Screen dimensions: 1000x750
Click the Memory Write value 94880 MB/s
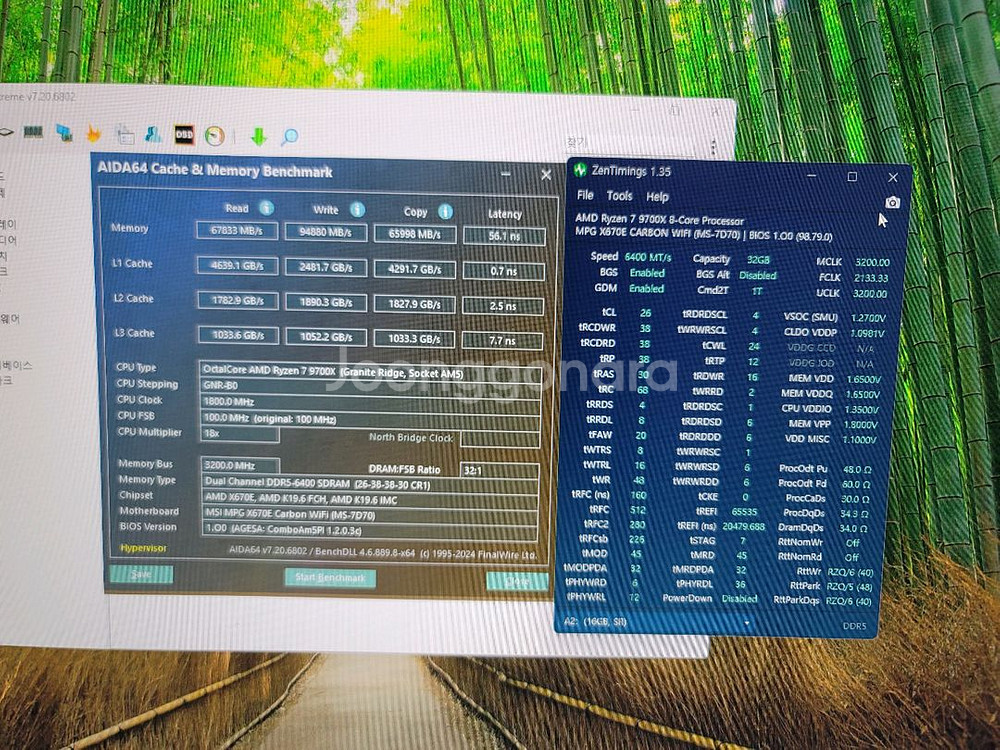click(325, 232)
